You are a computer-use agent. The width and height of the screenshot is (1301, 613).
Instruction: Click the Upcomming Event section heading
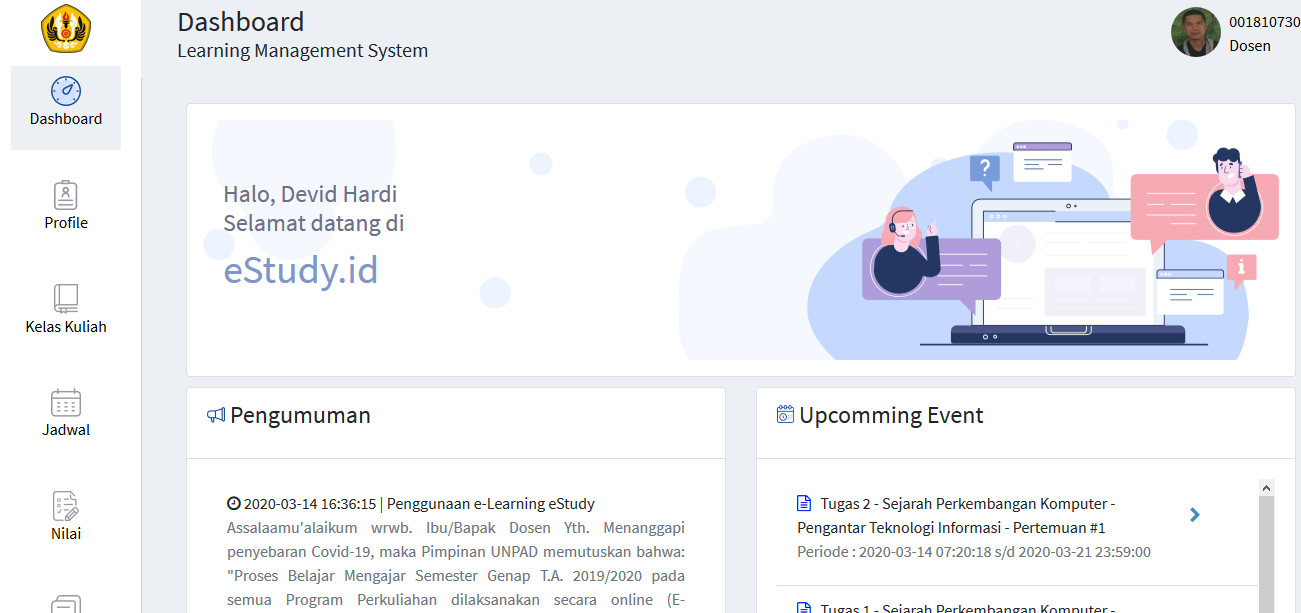[892, 415]
